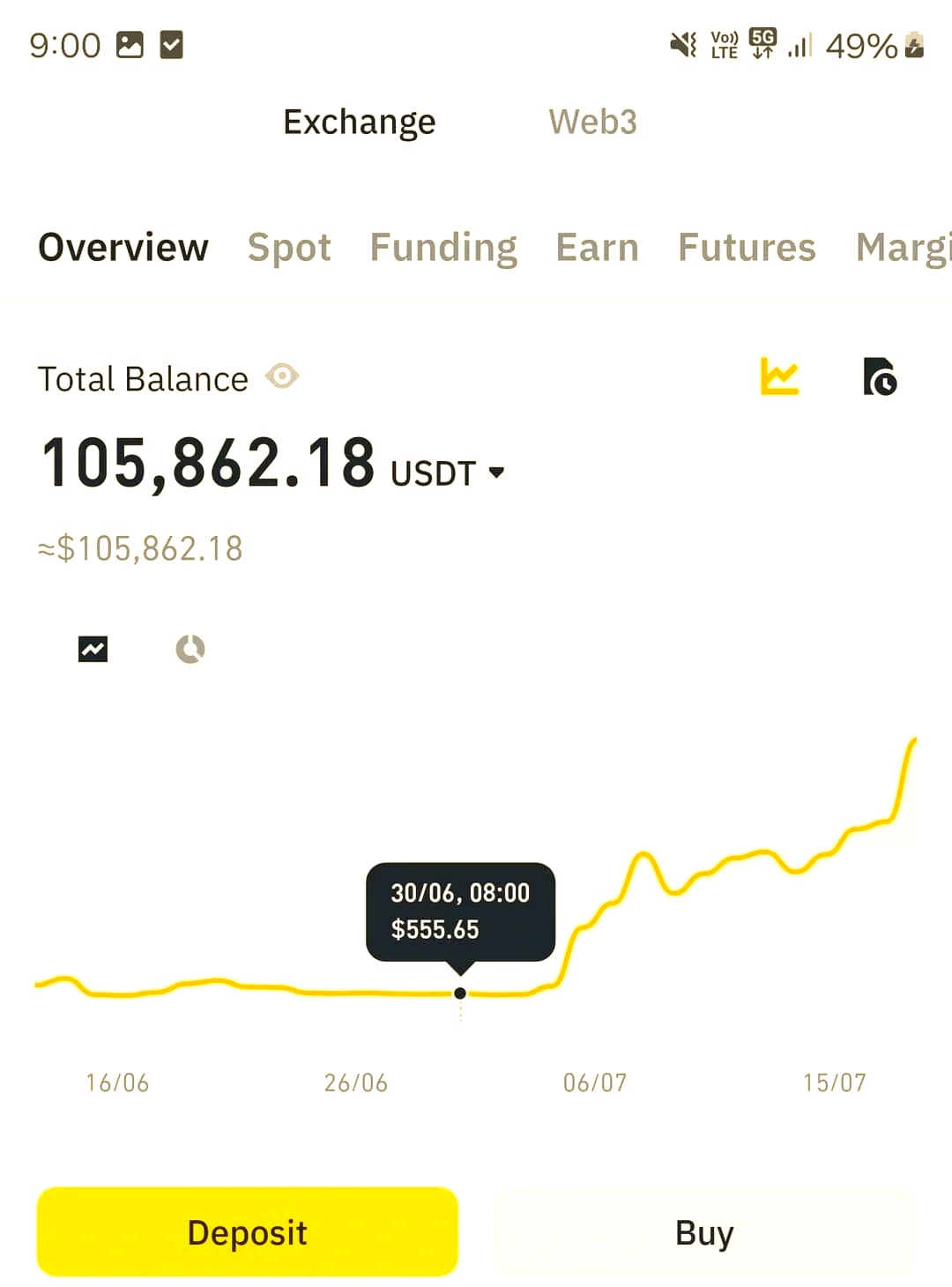952x1287 pixels.
Task: Tap the 5G network indicator icon
Action: (762, 43)
